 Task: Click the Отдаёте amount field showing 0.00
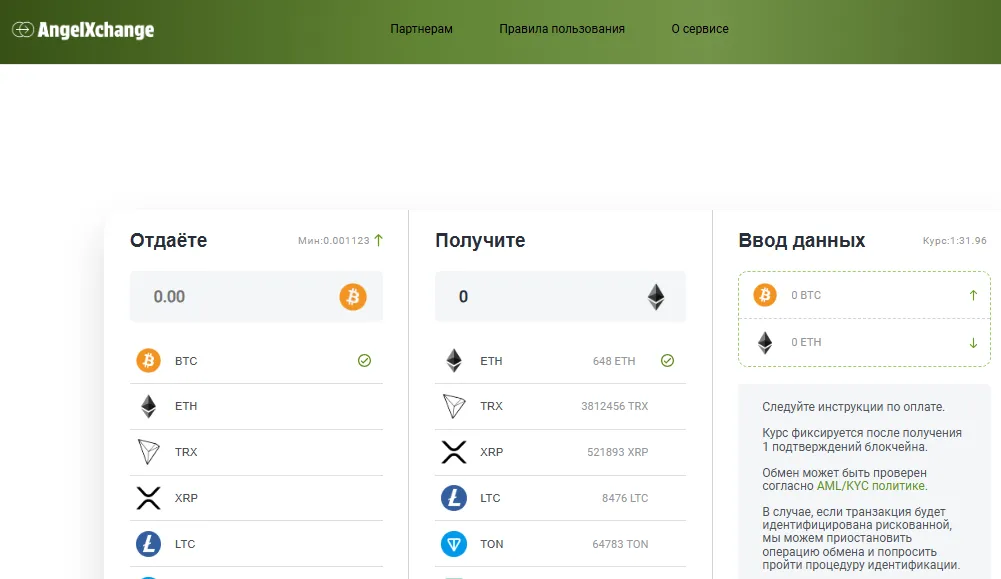(x=256, y=296)
